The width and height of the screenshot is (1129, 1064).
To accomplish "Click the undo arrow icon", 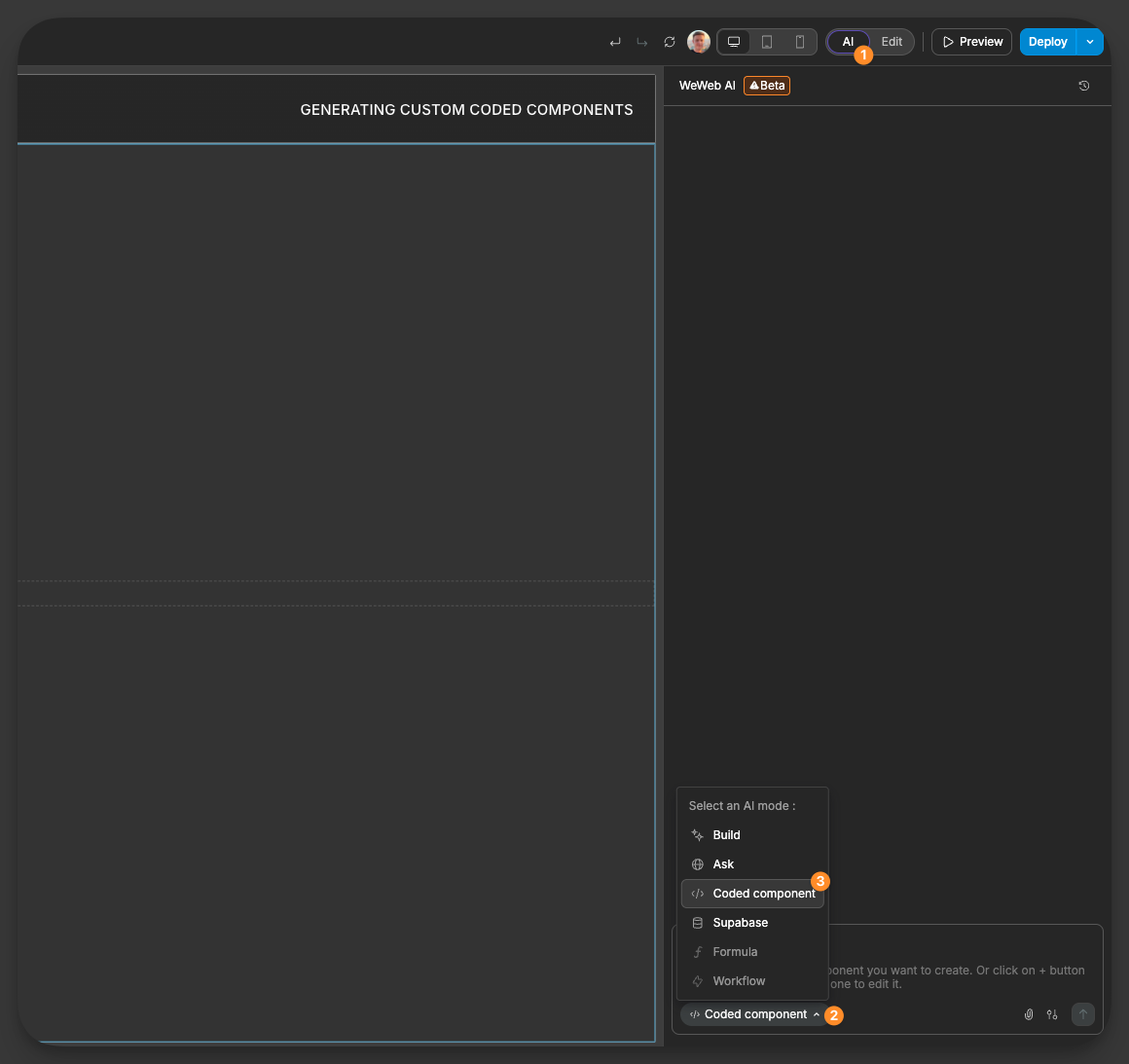I will 615,42.
